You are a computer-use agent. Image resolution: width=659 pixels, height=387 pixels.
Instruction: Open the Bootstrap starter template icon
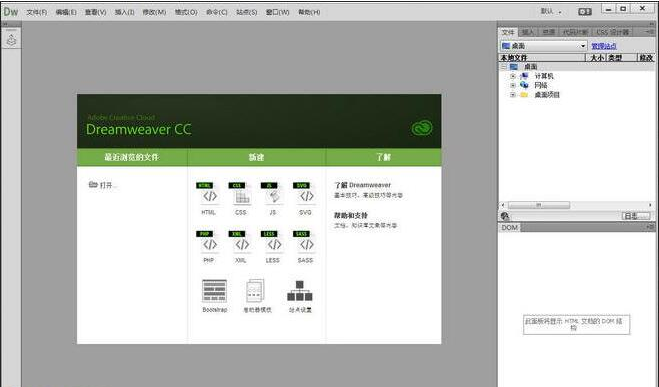click(214, 291)
